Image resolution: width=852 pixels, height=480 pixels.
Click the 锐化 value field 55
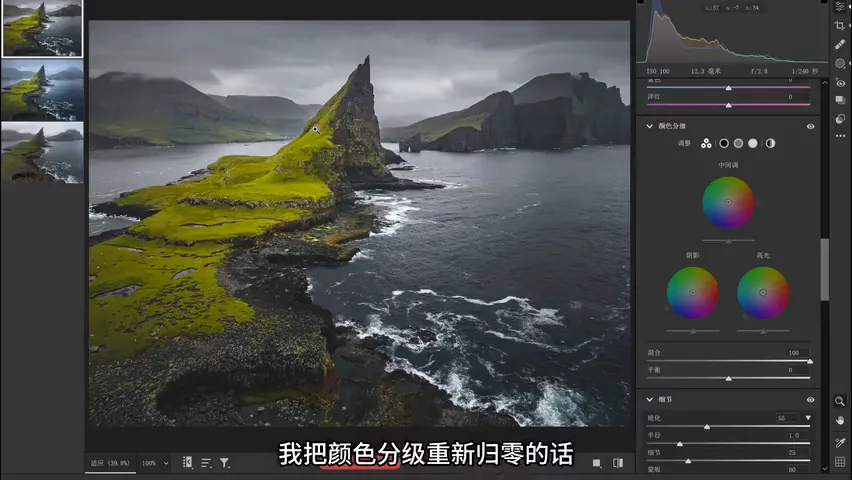click(788, 418)
